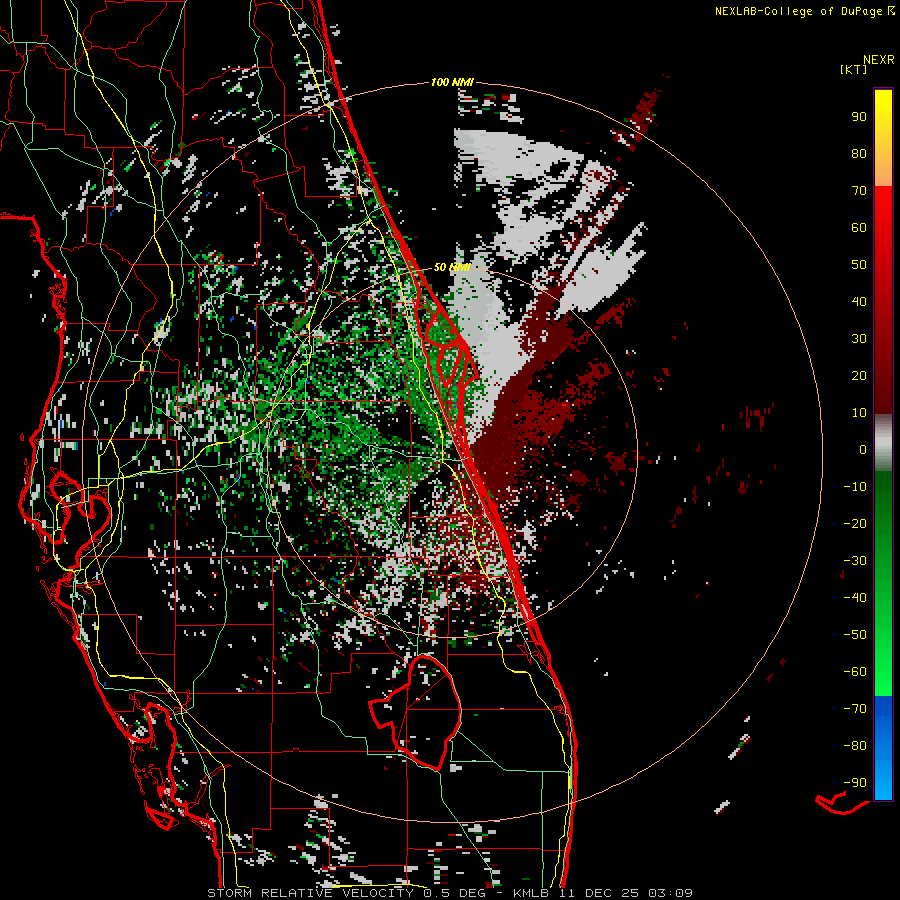
Task: Click the 90 value on velocity scale
Action: tap(859, 117)
